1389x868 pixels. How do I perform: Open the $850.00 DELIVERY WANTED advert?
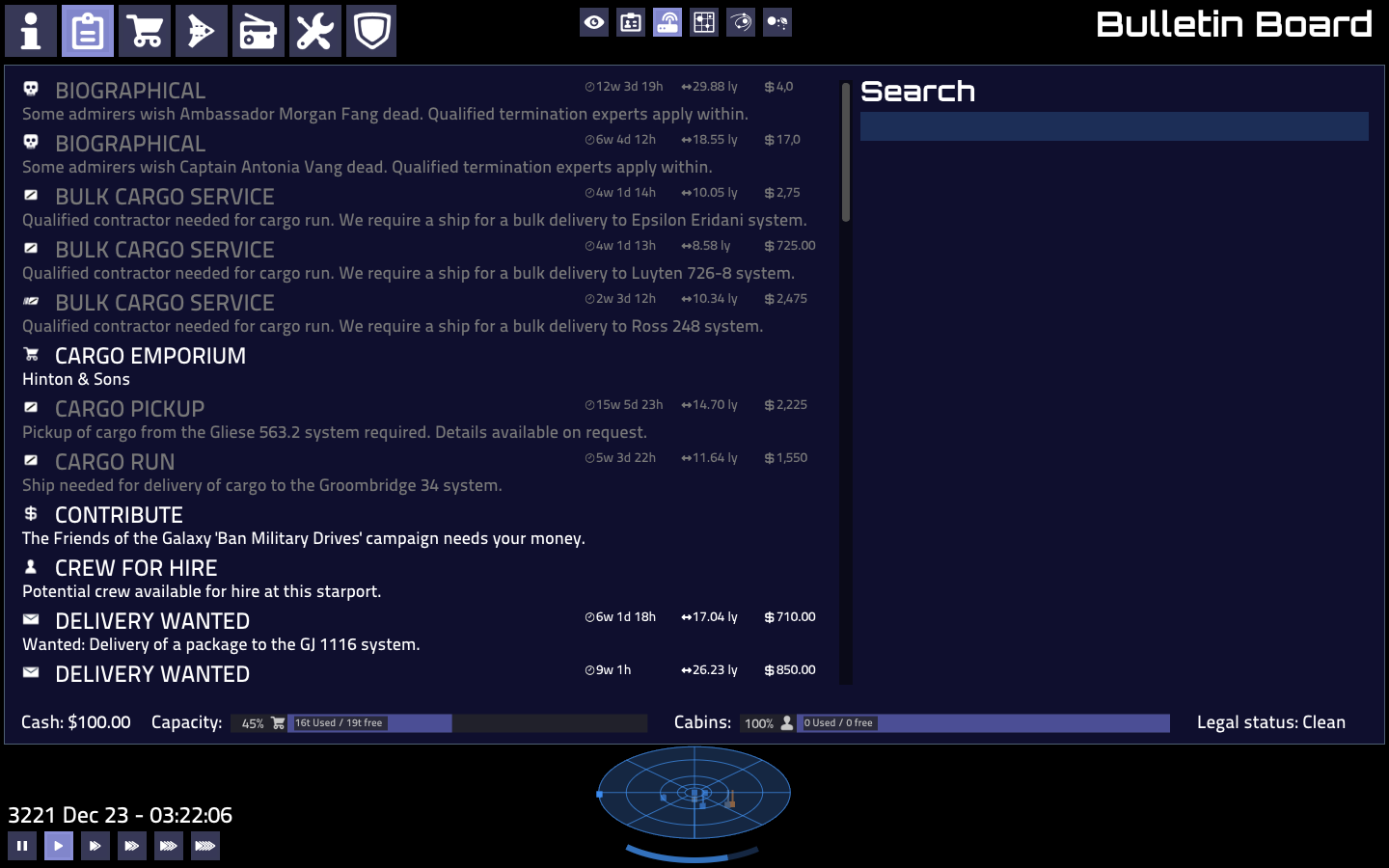click(x=421, y=673)
